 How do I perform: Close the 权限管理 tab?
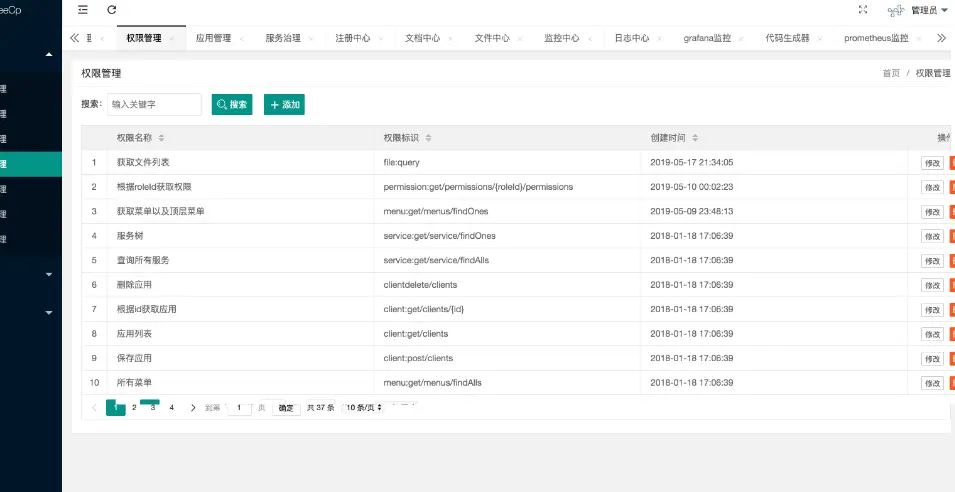tap(172, 38)
